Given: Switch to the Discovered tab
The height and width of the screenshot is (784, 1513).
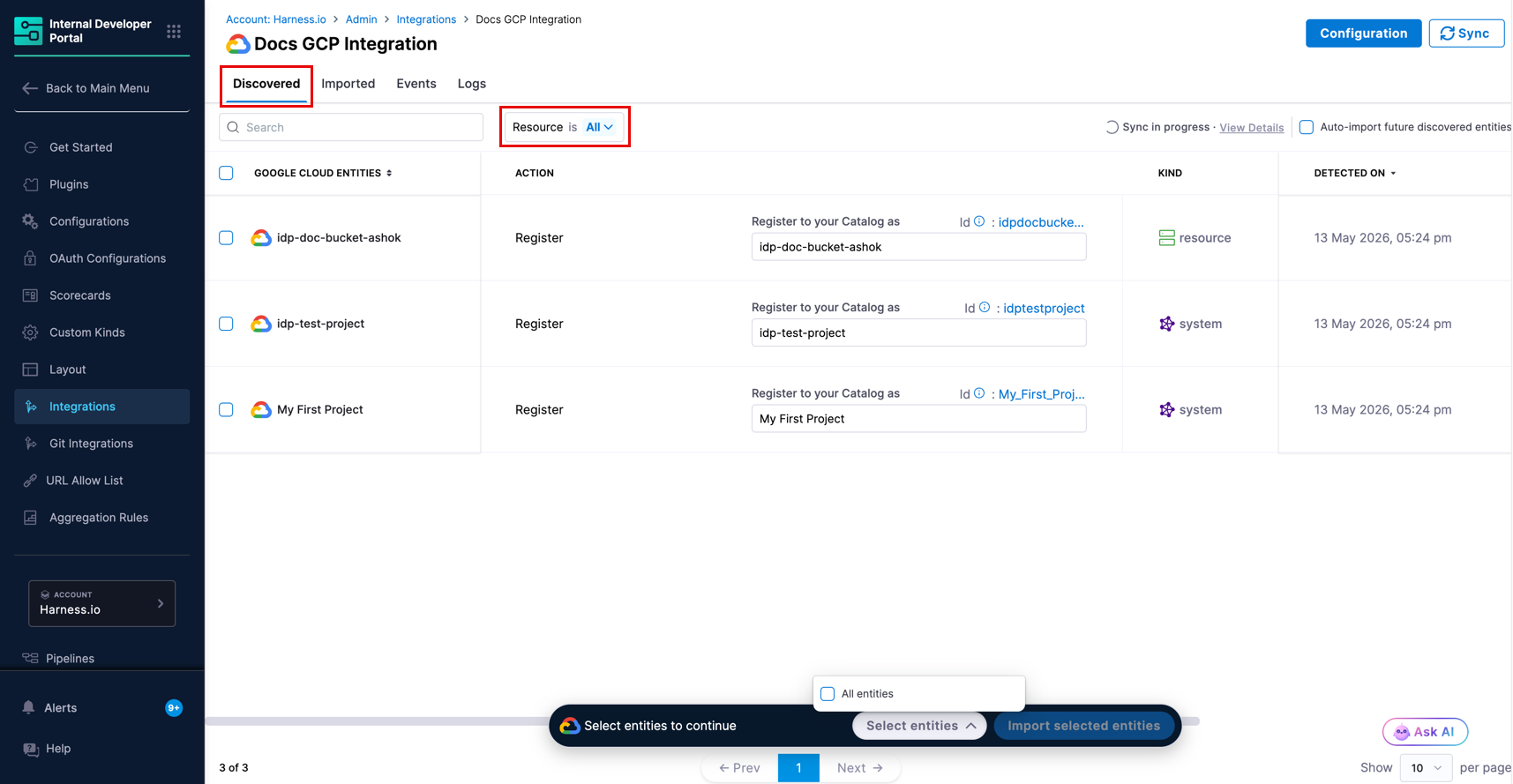Looking at the screenshot, I should tap(266, 84).
